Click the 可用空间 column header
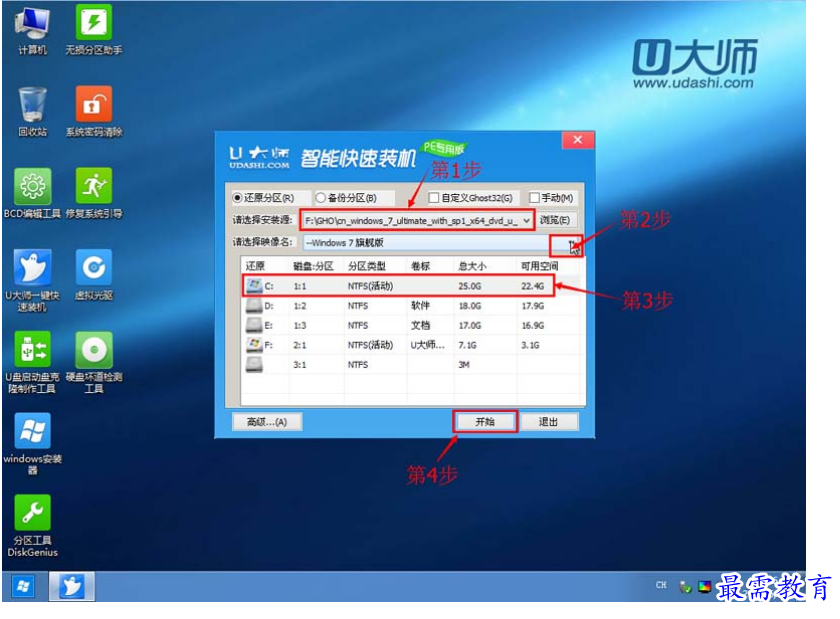Viewport: 840px width, 619px height. (x=539, y=266)
